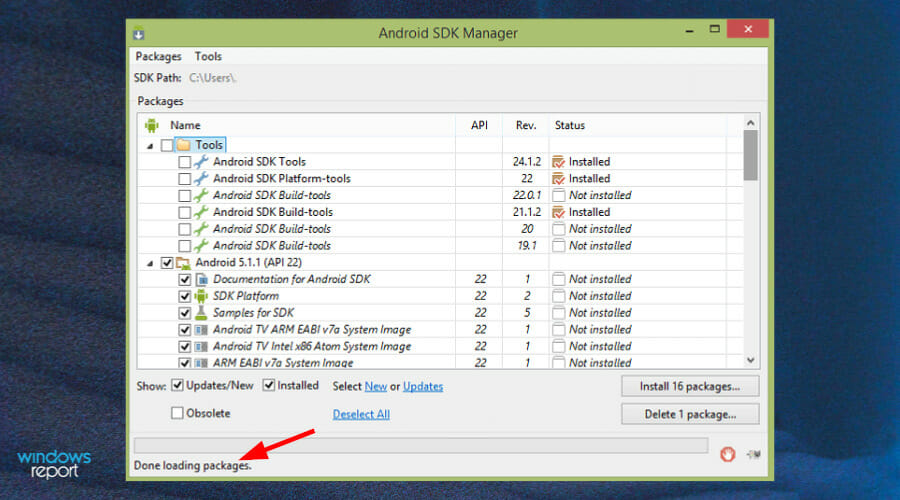Open the Packages menu
900x500 pixels.
pyautogui.click(x=158, y=56)
